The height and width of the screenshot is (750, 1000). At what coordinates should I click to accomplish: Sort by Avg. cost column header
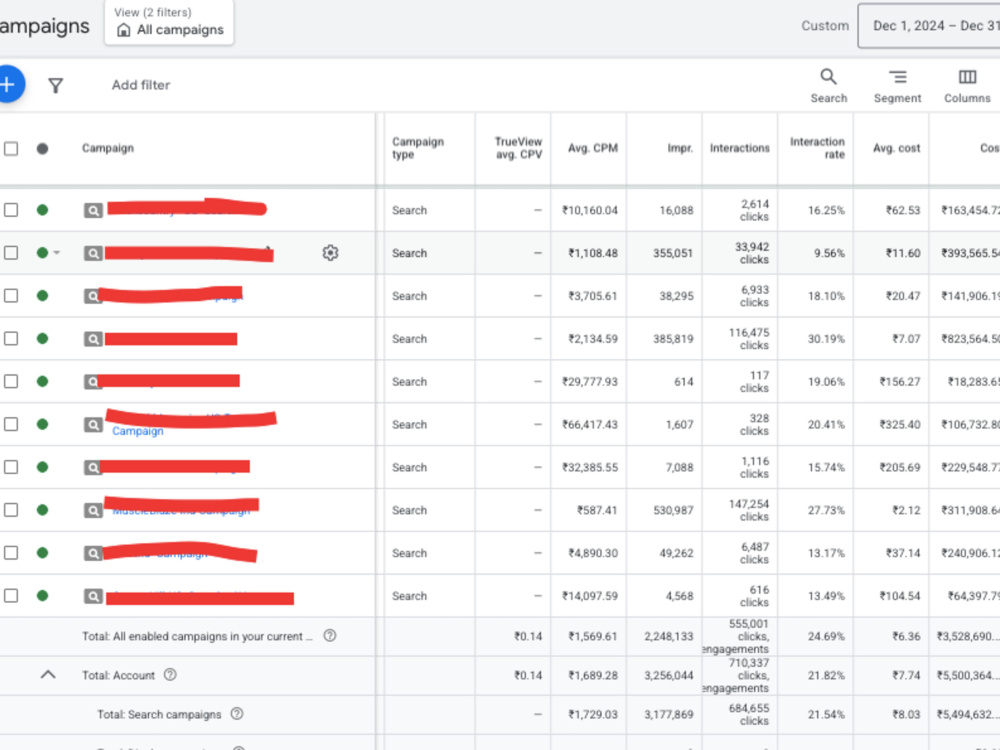[x=896, y=148]
